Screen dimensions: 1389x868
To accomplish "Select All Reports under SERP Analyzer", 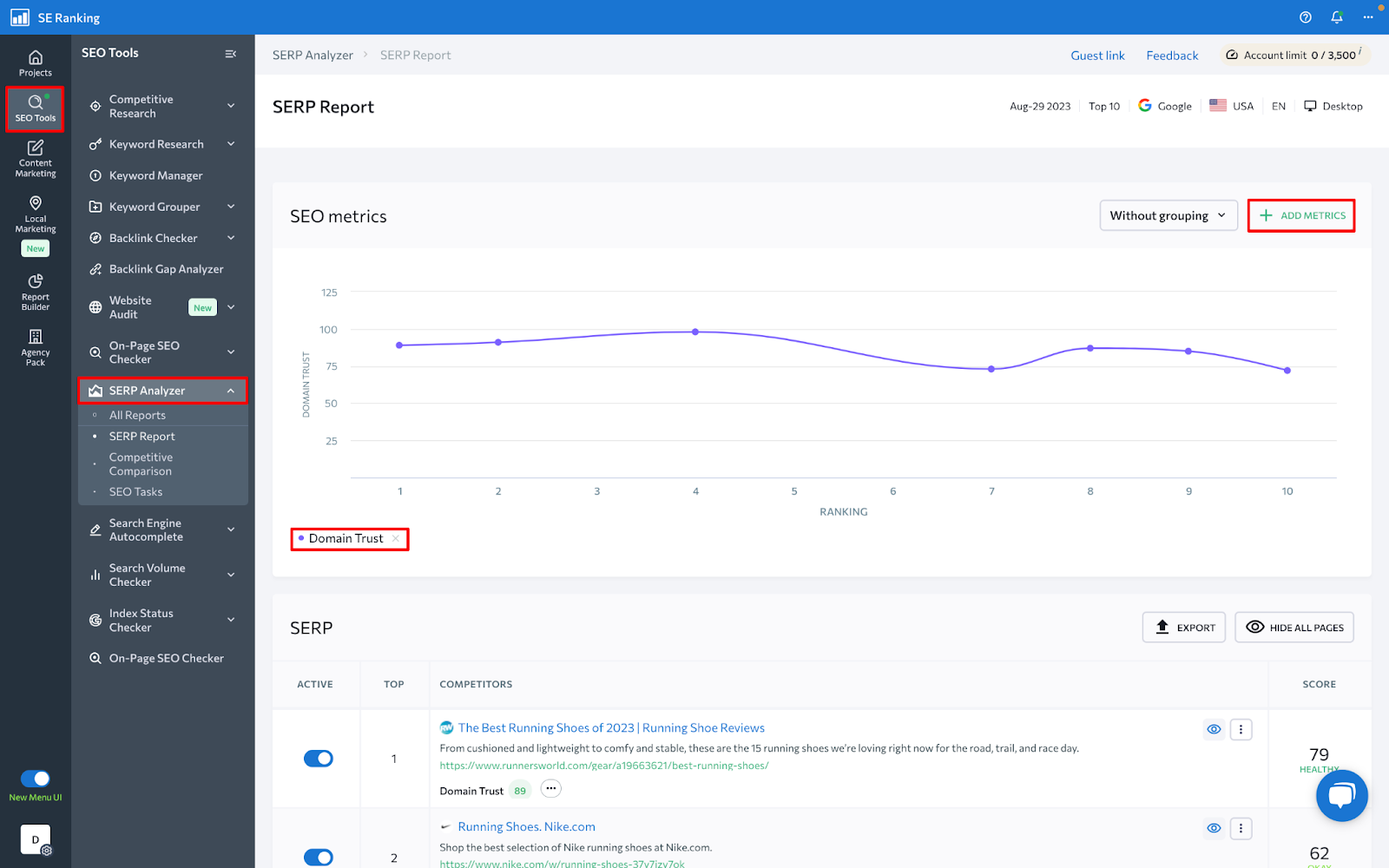I will tap(137, 415).
